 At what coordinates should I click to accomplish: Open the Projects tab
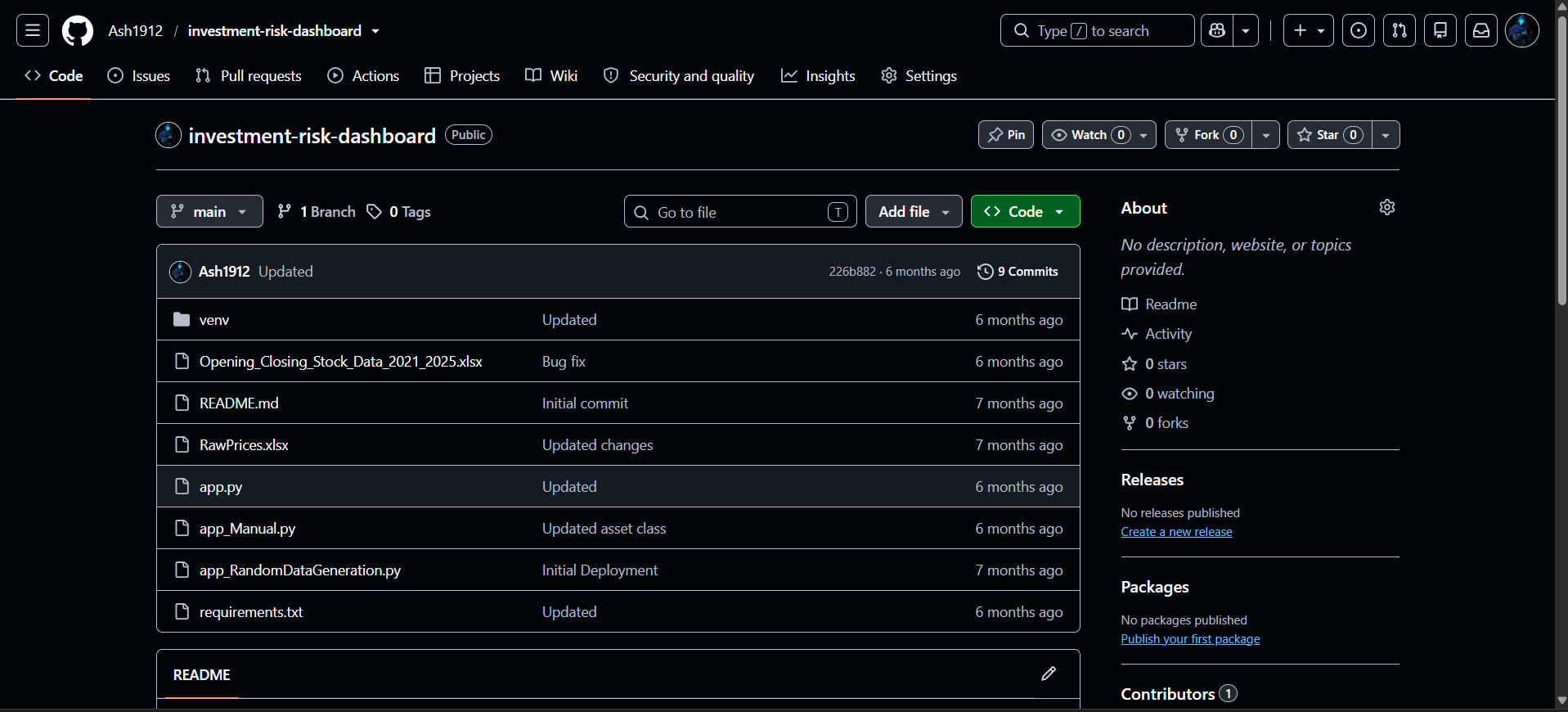coord(462,75)
